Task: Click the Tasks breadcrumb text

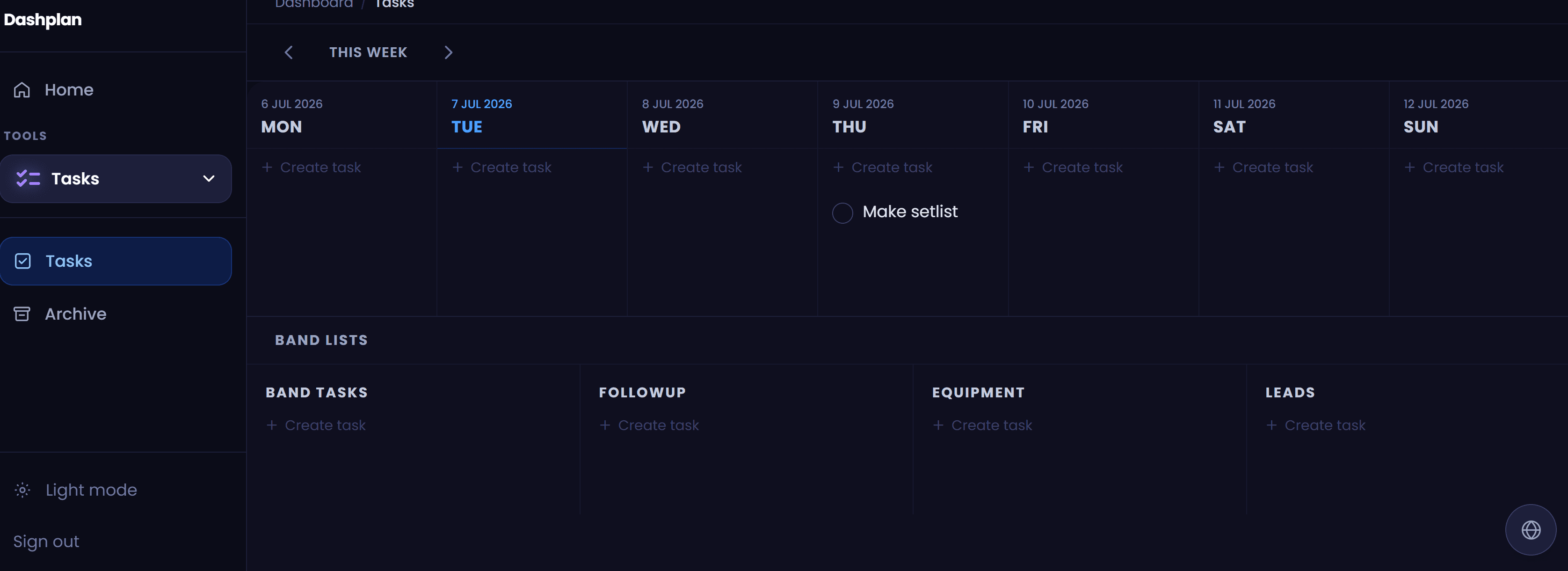Action: pos(394,4)
